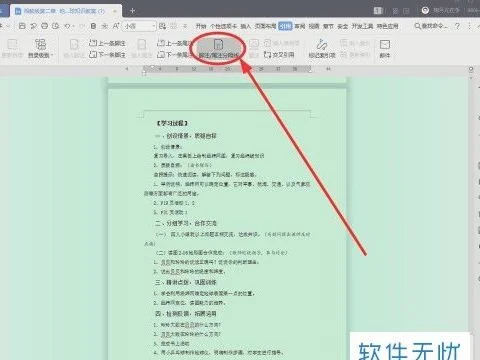480x360 pixels.
Task: Click the 插入尾注 button
Action: [142, 48]
